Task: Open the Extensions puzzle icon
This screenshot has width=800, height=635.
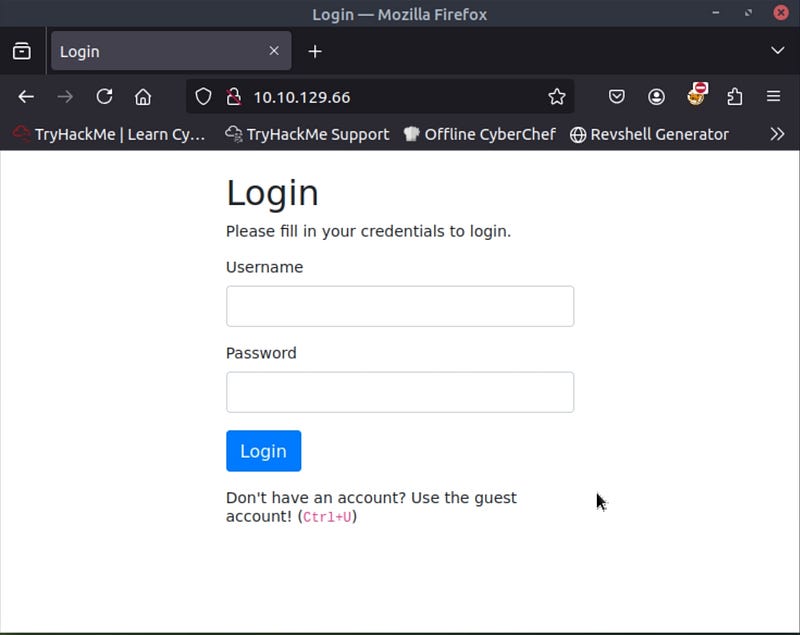Action: pyautogui.click(x=735, y=97)
